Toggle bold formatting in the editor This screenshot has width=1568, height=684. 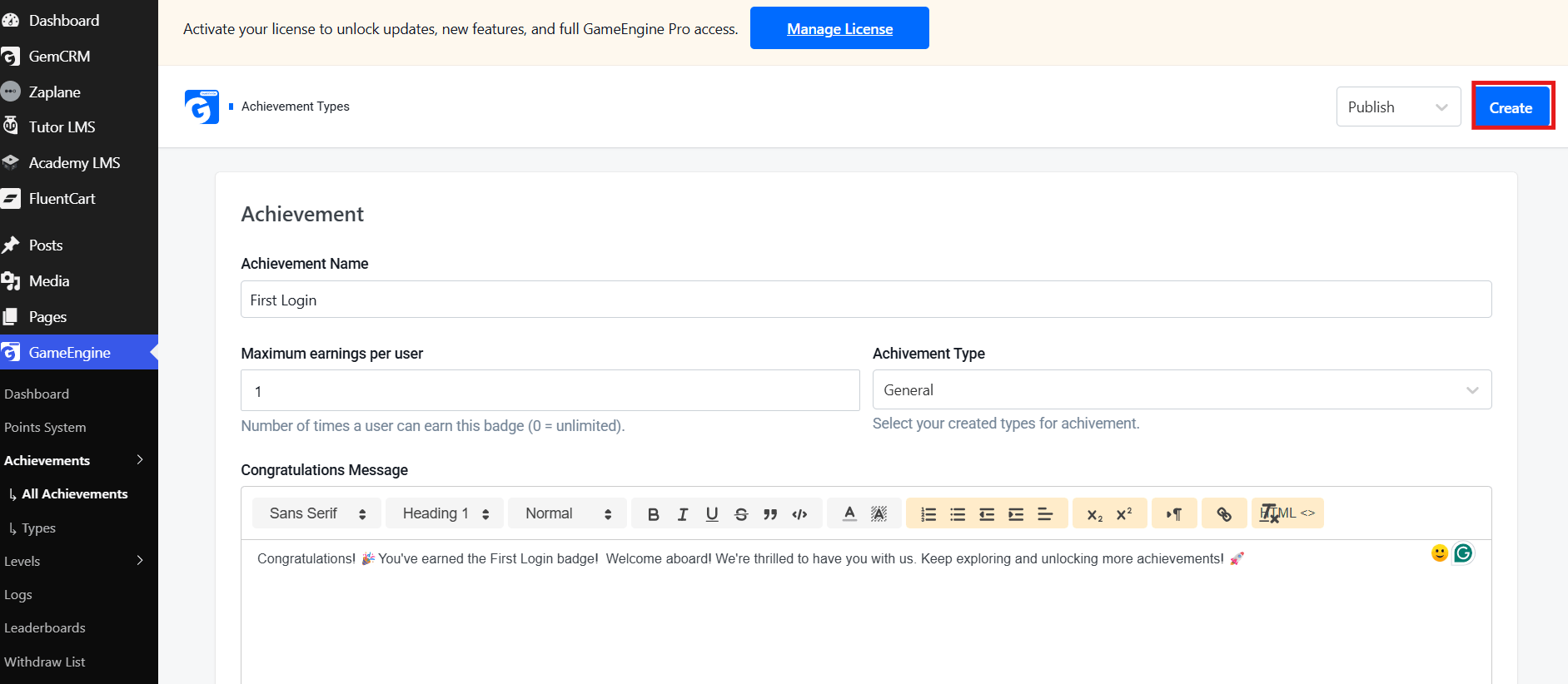(x=654, y=514)
